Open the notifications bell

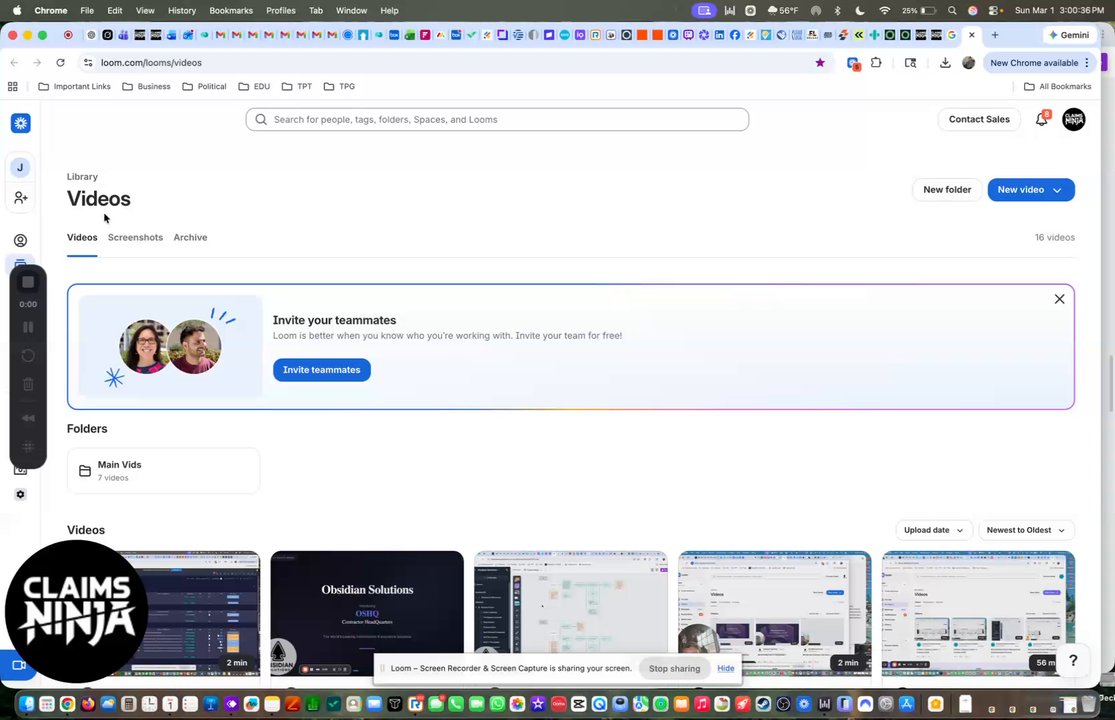click(x=1042, y=119)
